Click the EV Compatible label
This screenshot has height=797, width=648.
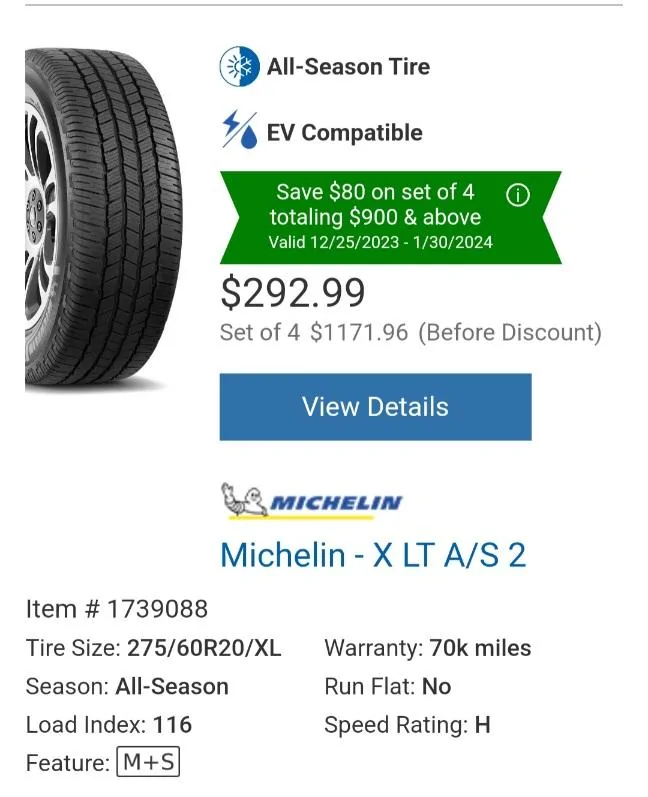[344, 132]
